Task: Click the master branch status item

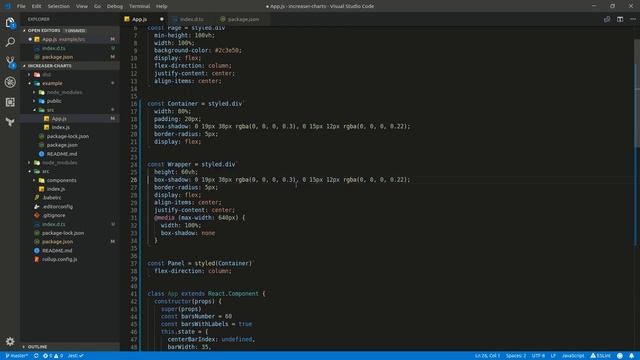Action: (x=17, y=356)
